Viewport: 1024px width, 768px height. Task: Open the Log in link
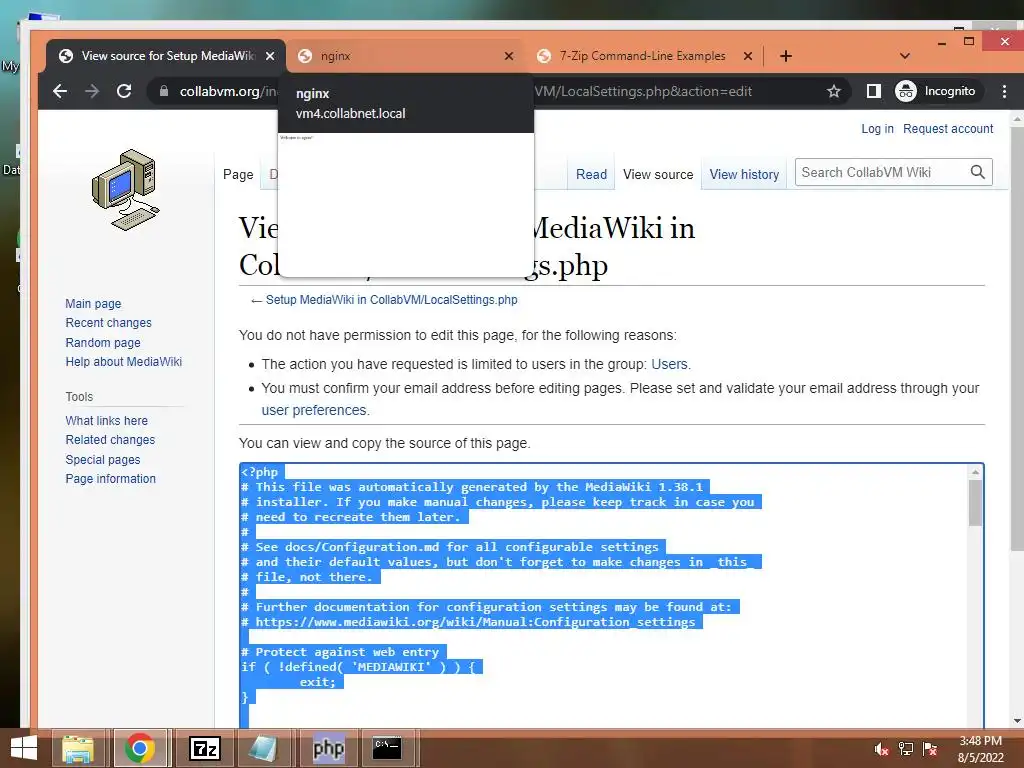coord(877,129)
